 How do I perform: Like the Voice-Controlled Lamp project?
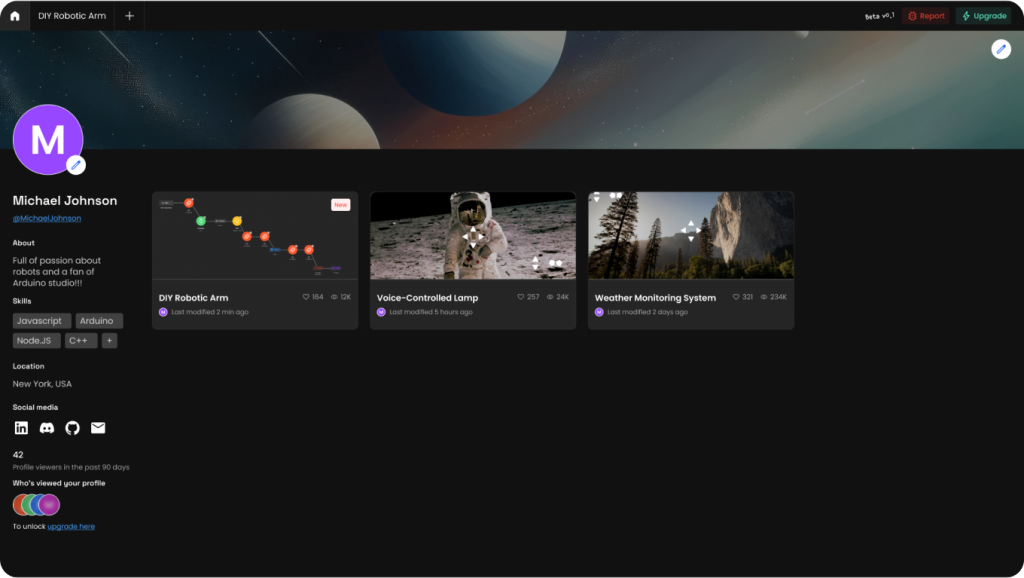click(521, 297)
